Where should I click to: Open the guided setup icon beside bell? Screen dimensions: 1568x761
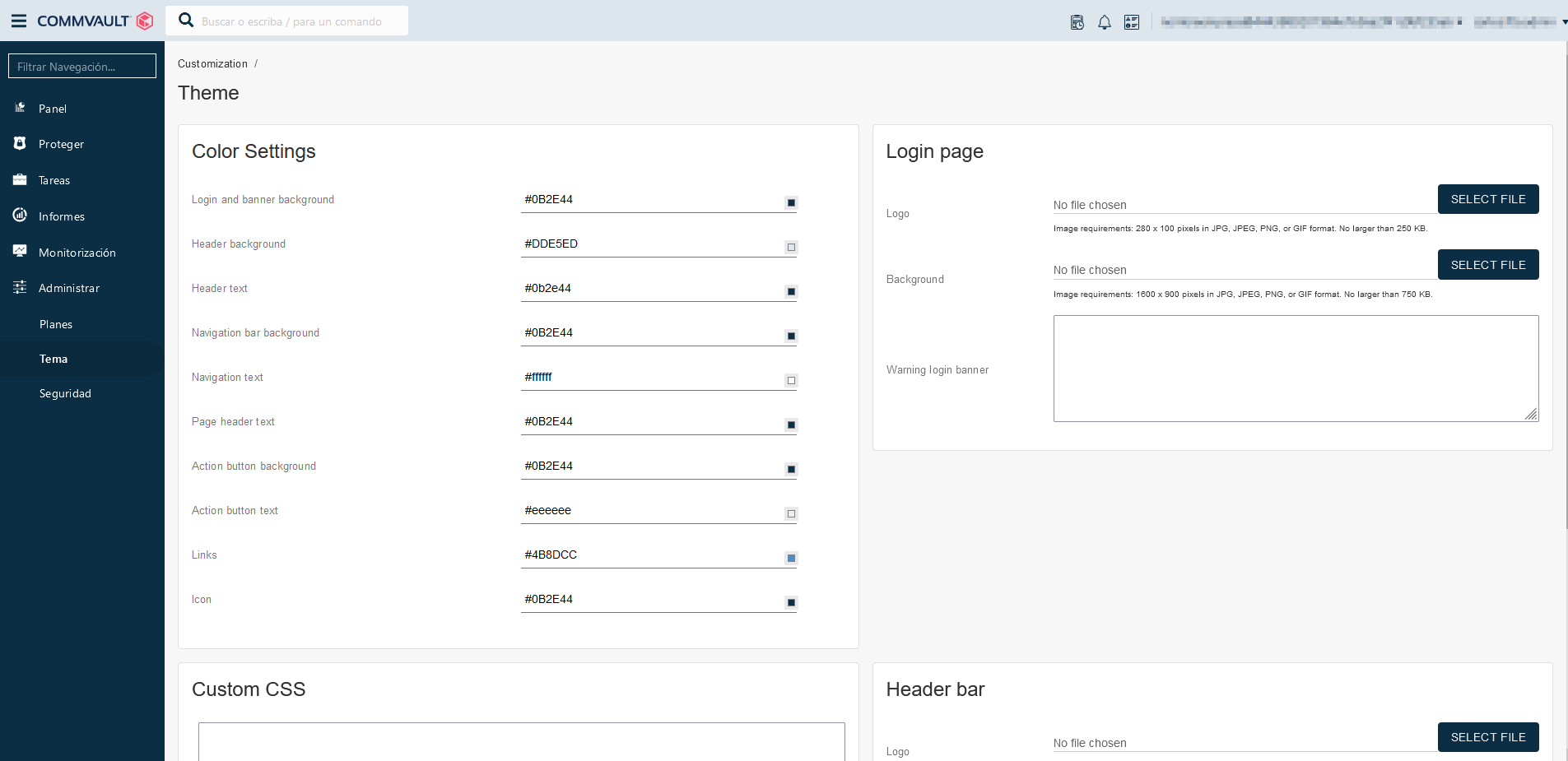click(1132, 22)
